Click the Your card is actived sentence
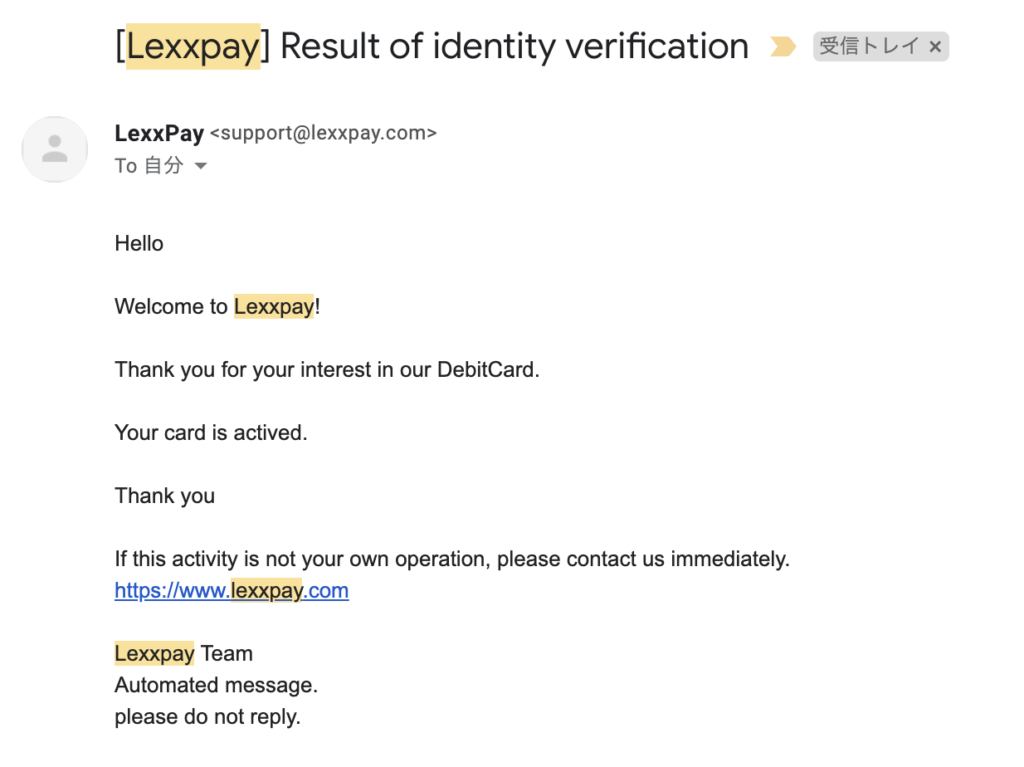Screen dimensions: 1024x767 click(211, 433)
